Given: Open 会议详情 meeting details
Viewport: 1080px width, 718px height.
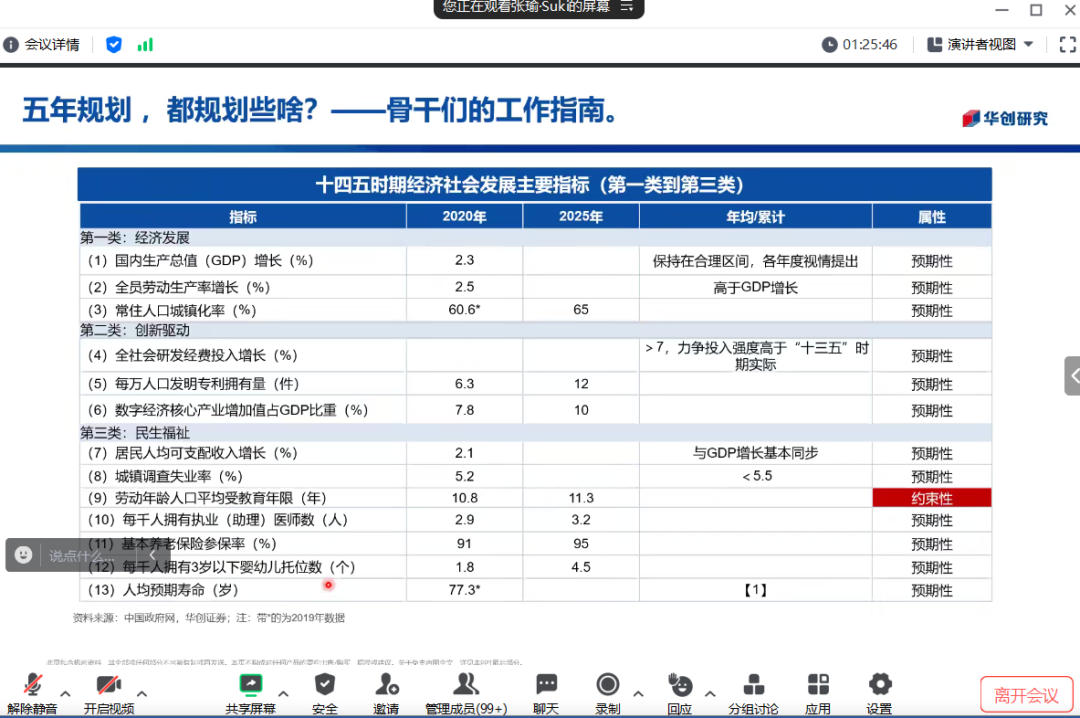Looking at the screenshot, I should coord(42,44).
